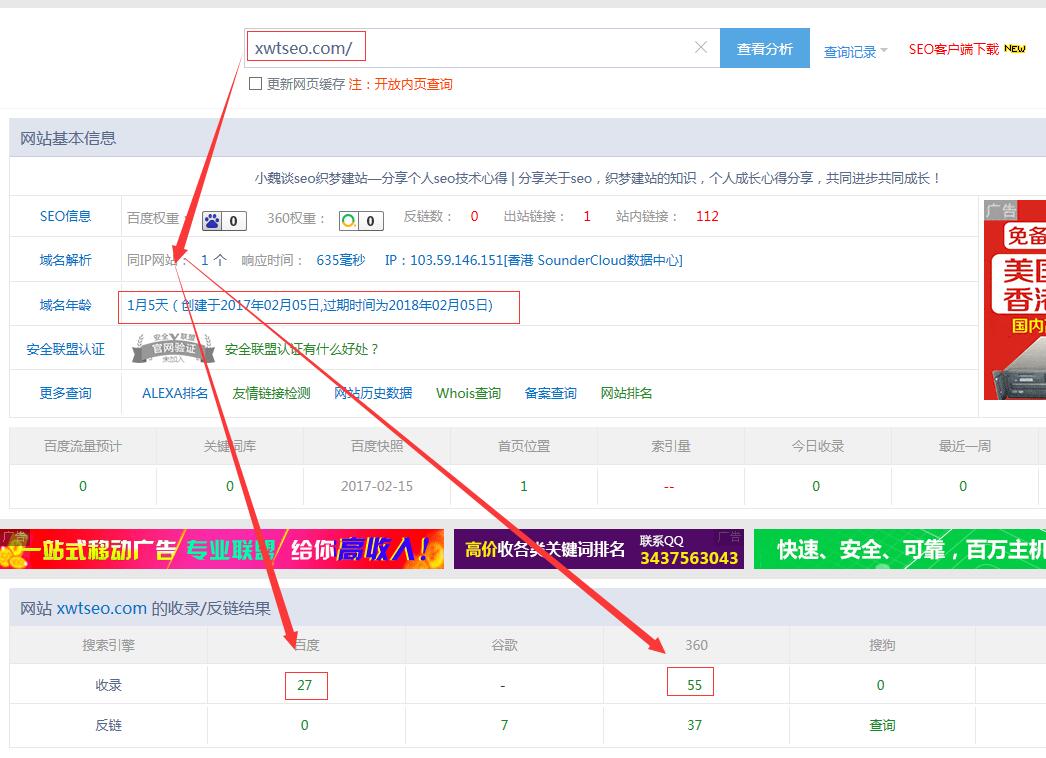Click the 安全联盟认证 seal badge
Viewport: 1046px width, 758px height.
click(x=171, y=350)
